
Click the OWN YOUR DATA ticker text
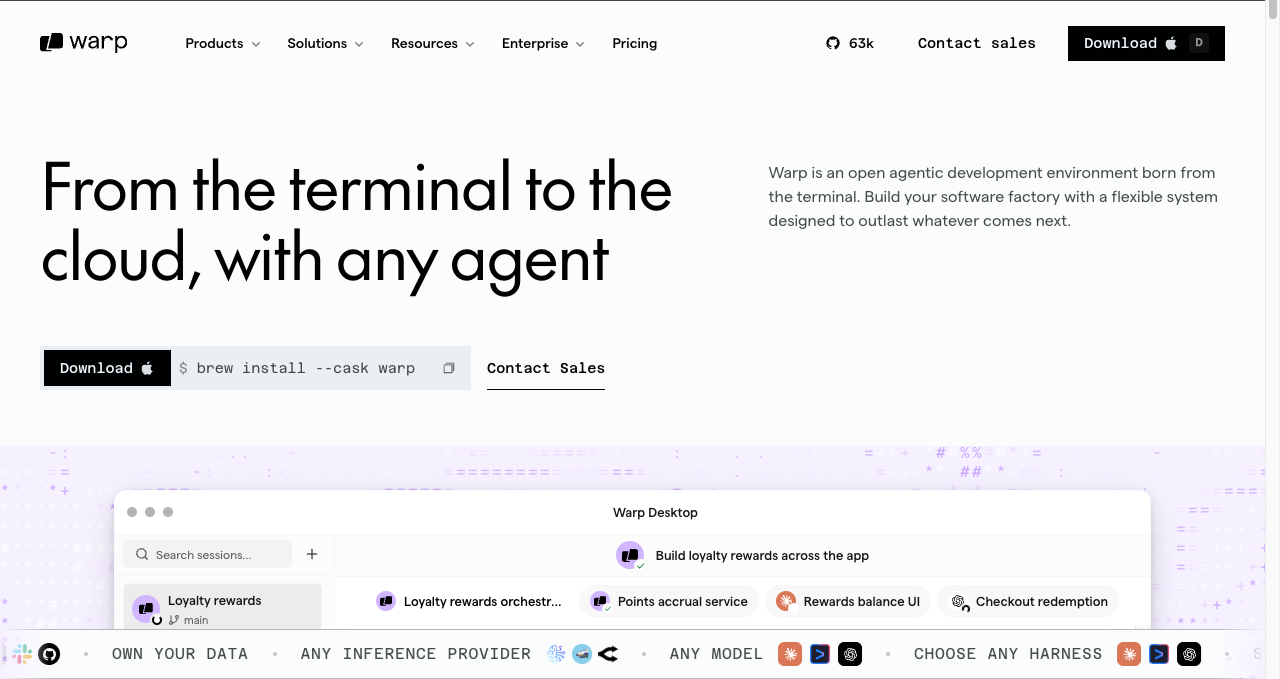coord(180,654)
